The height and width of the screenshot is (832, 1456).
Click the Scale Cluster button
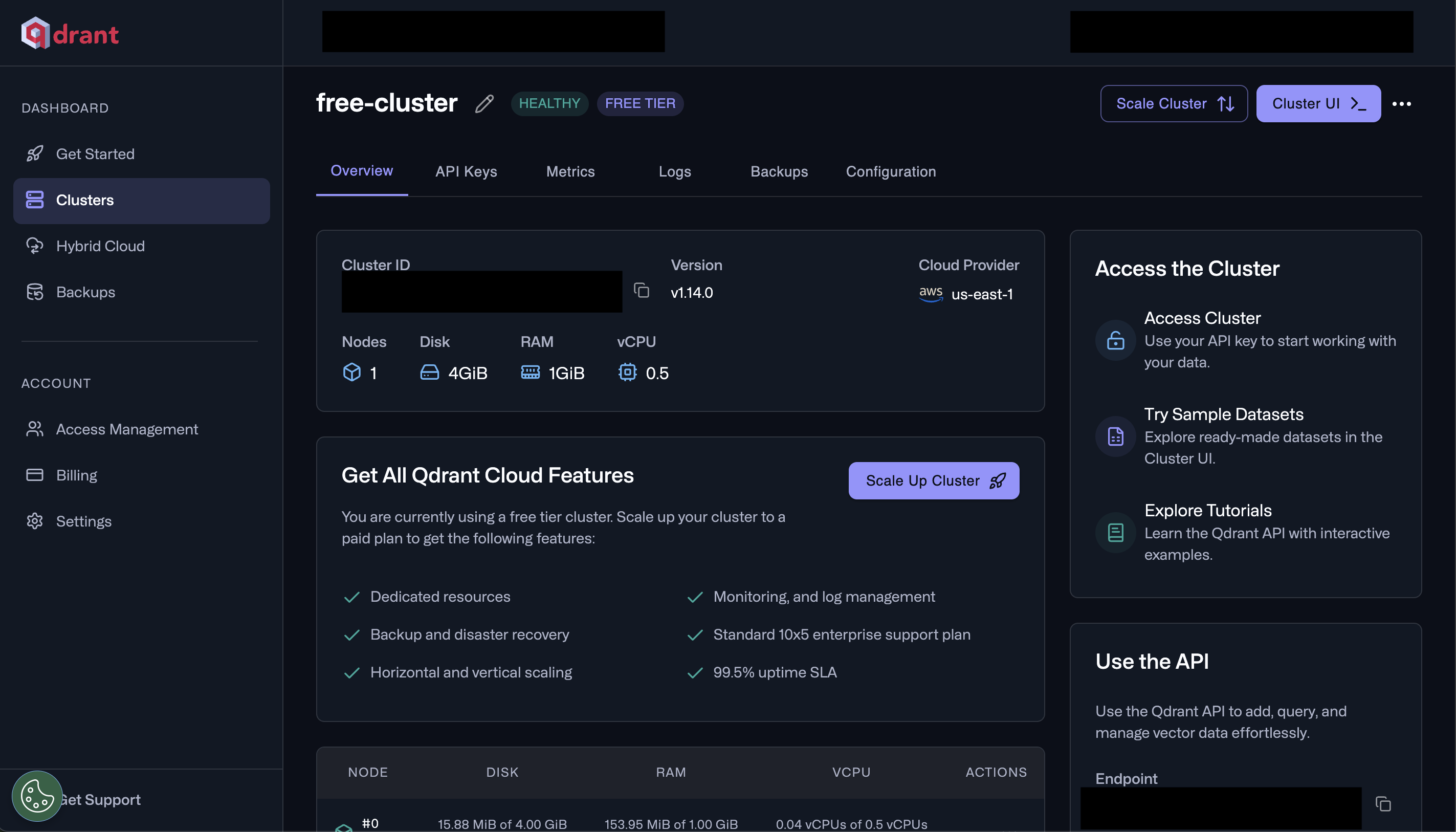tap(1174, 103)
